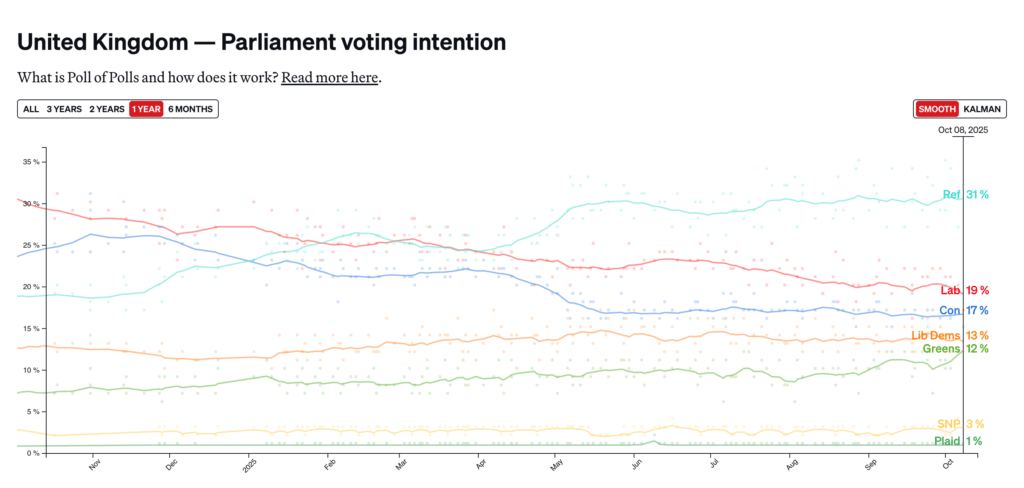Click the Greens 12 % legend label

955,349
